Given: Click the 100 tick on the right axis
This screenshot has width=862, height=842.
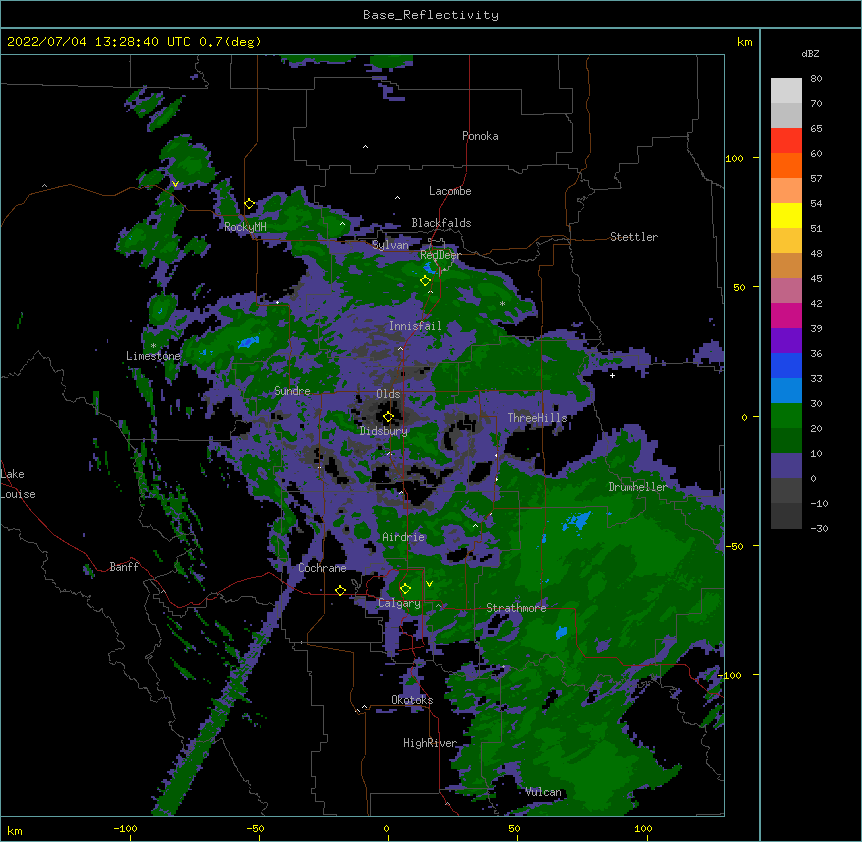Looking at the screenshot, I should (x=735, y=158).
